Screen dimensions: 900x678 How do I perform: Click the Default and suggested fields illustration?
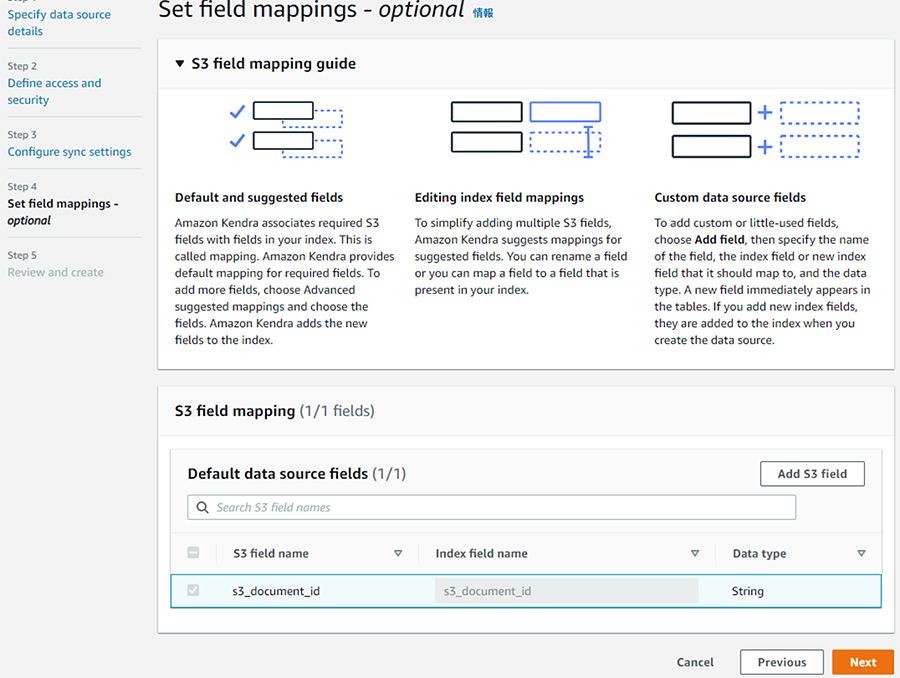click(x=286, y=129)
